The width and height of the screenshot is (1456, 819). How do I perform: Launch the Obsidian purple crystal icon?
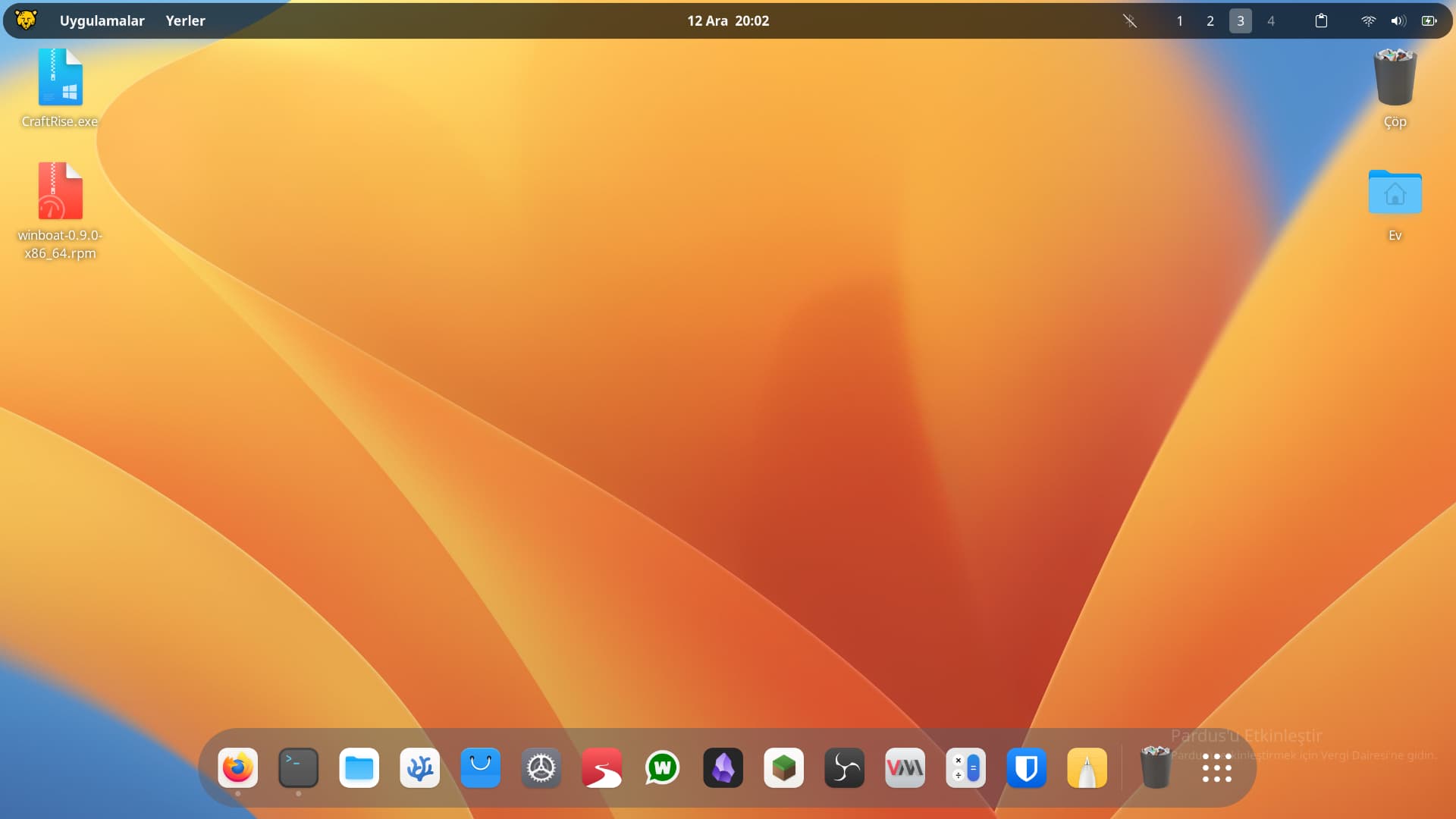(x=723, y=768)
